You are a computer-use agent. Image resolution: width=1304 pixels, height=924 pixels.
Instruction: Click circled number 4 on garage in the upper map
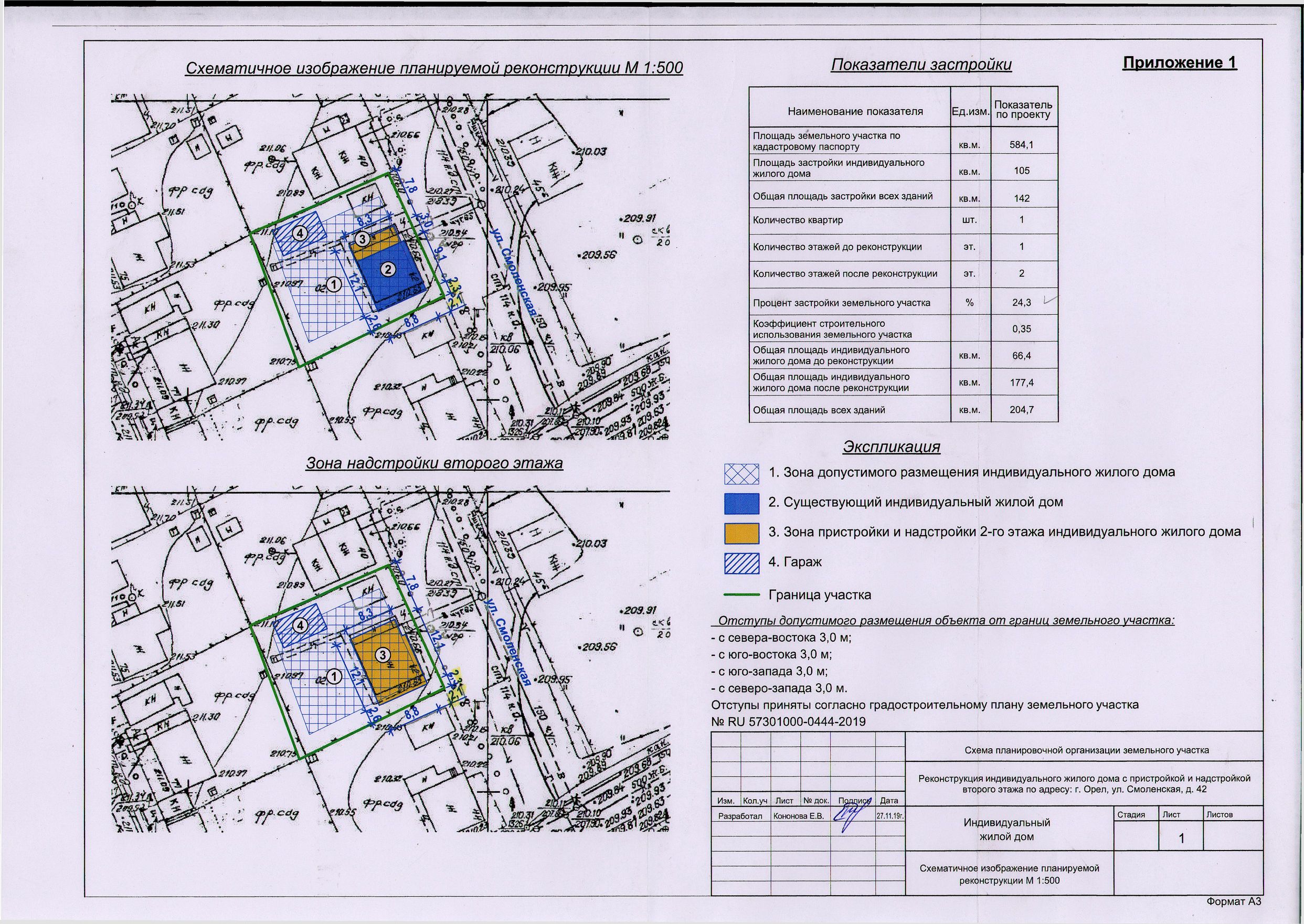tap(300, 233)
